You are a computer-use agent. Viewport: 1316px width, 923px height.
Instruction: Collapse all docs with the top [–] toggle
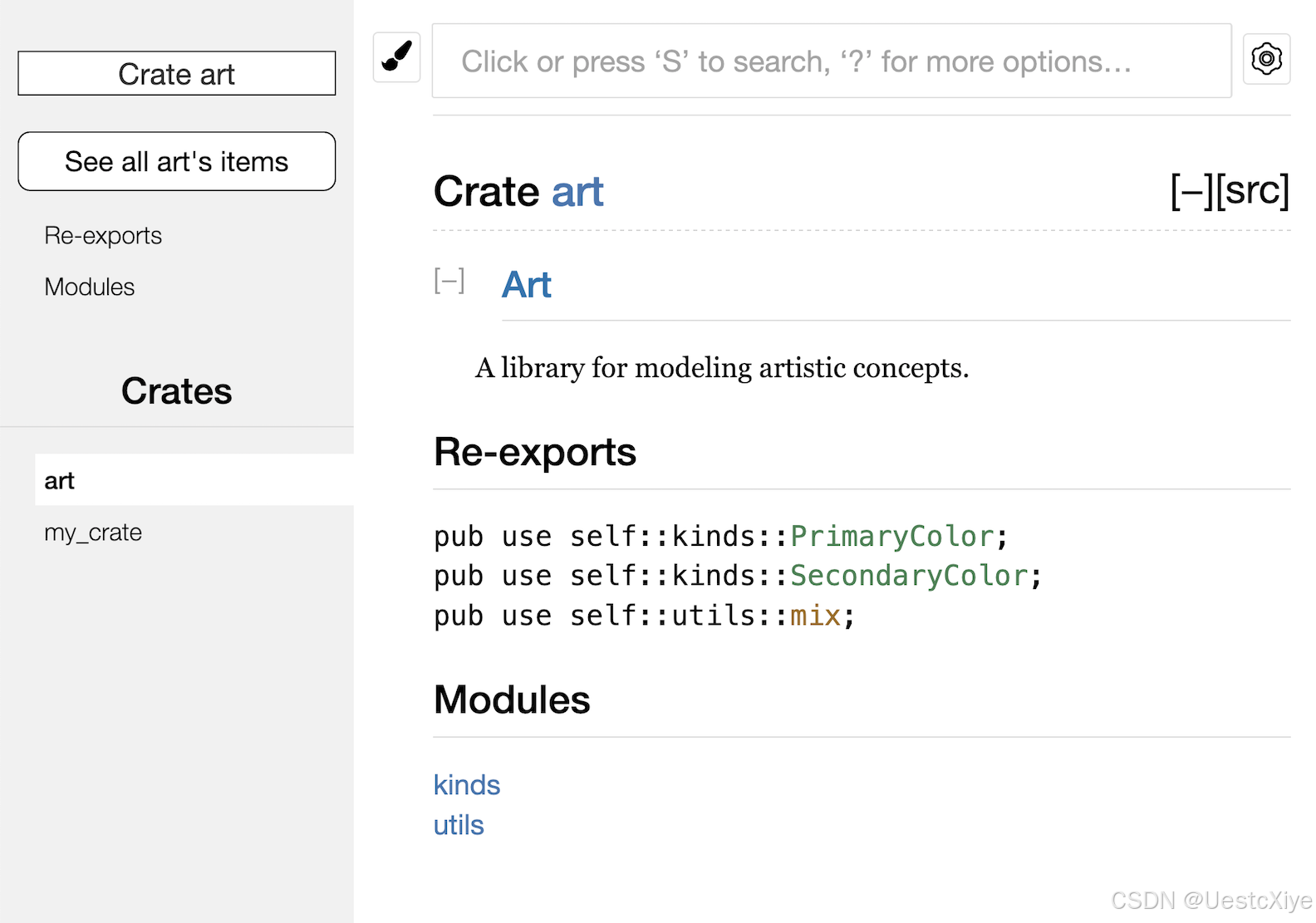coord(1191,191)
